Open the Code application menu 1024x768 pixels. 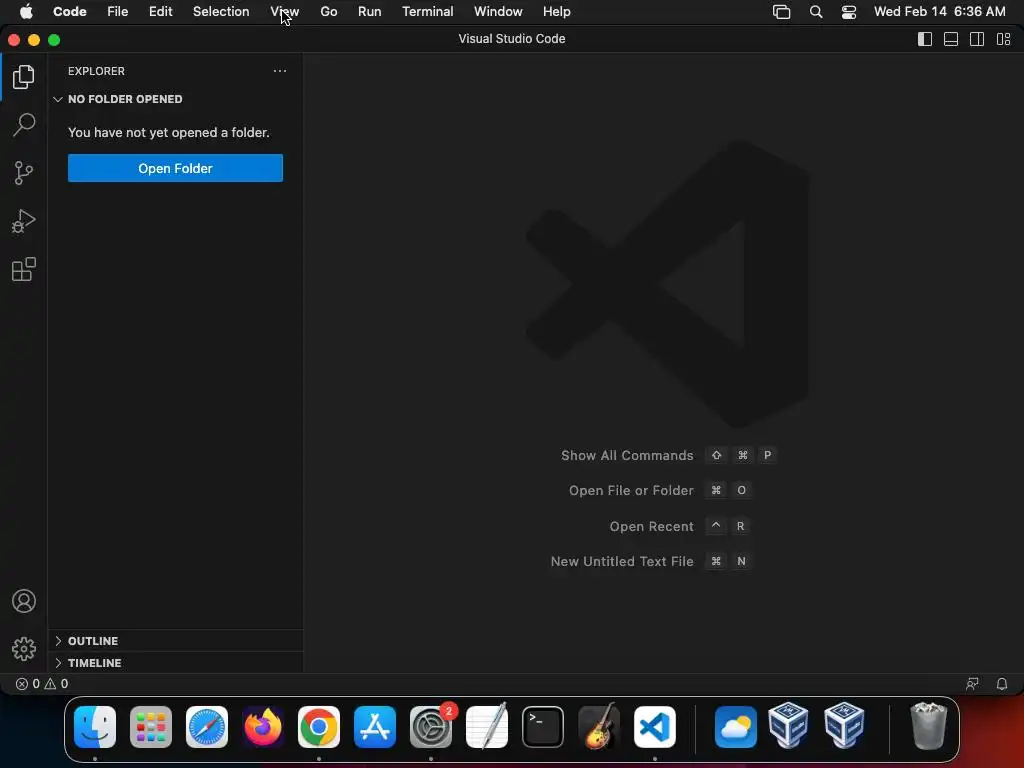(x=70, y=11)
